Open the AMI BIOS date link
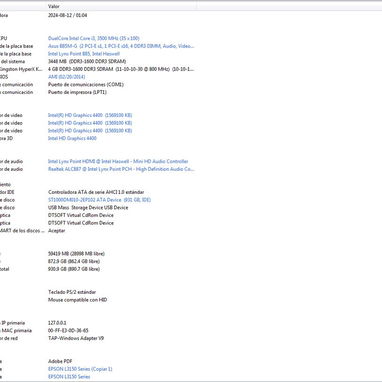The width and height of the screenshot is (382, 382). point(66,77)
